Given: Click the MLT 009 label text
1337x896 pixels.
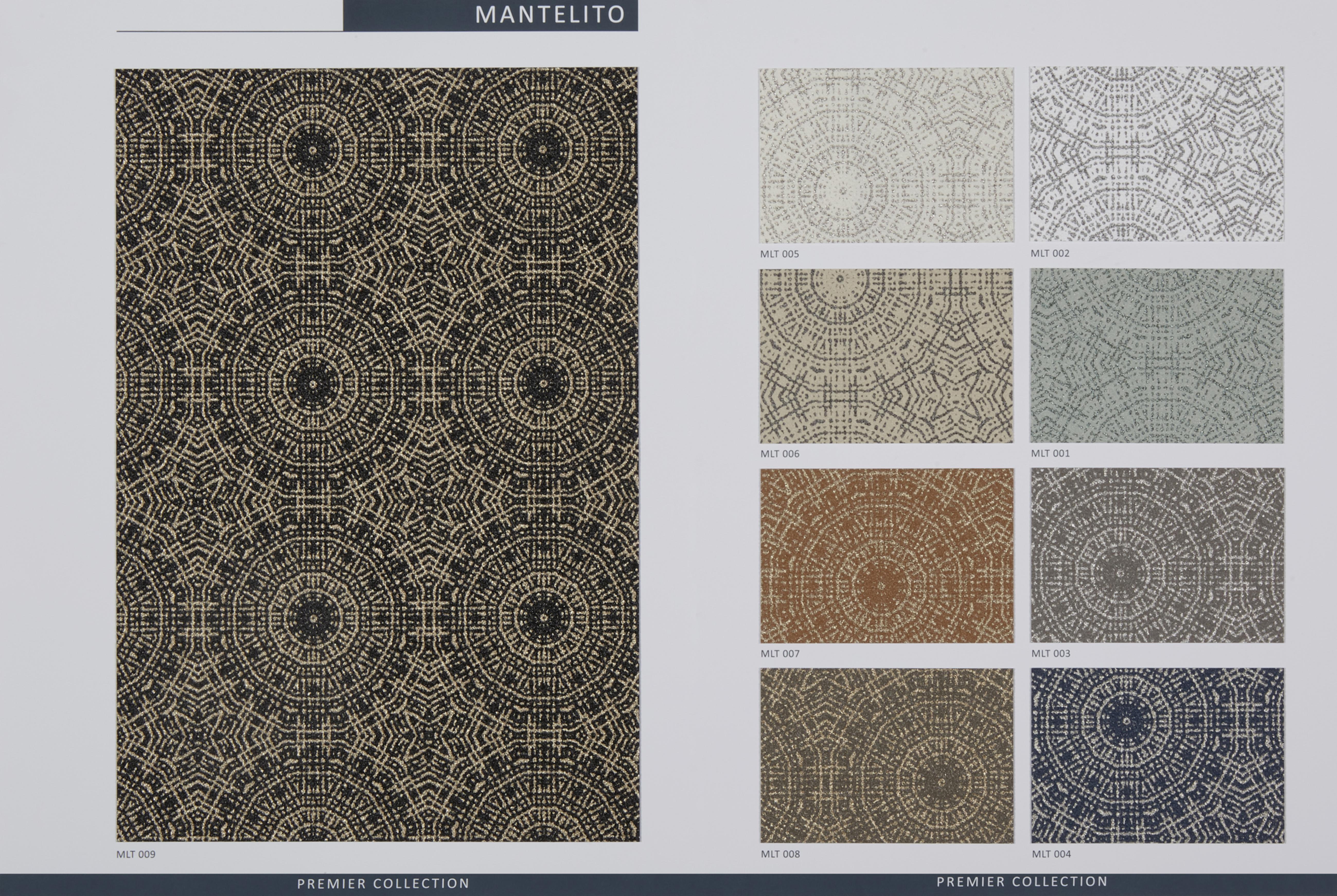Looking at the screenshot, I should [136, 854].
